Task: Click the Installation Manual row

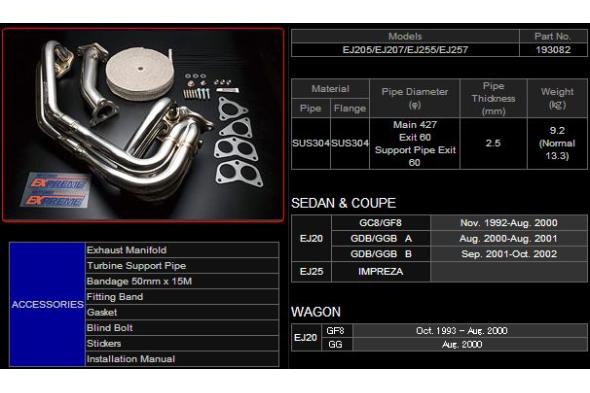Action: point(182,359)
